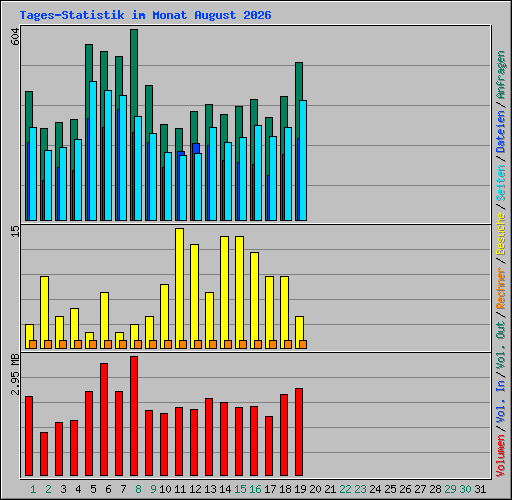Click day label '4' on the x-axis

(78, 489)
